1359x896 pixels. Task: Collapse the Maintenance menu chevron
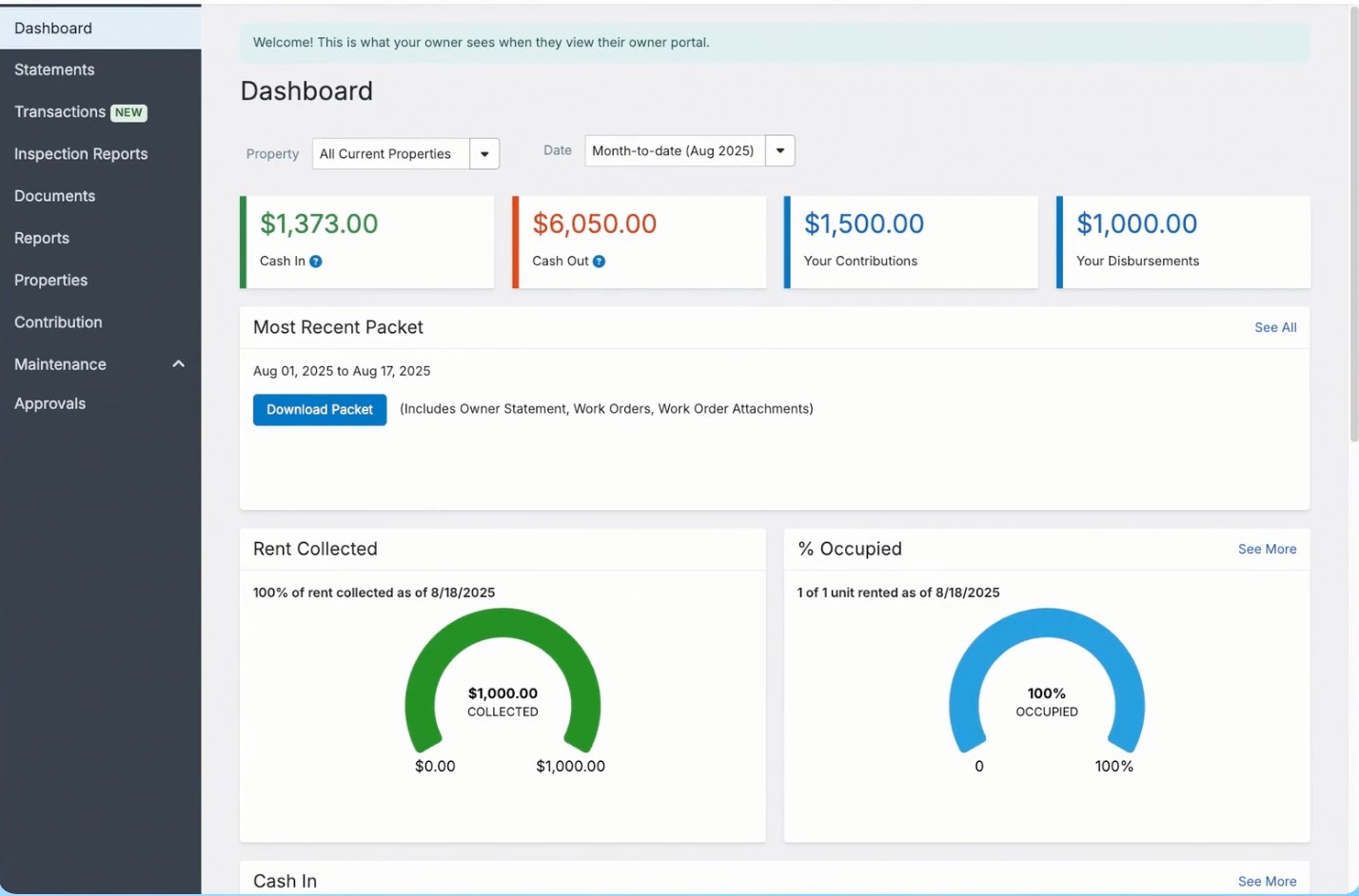click(x=178, y=364)
